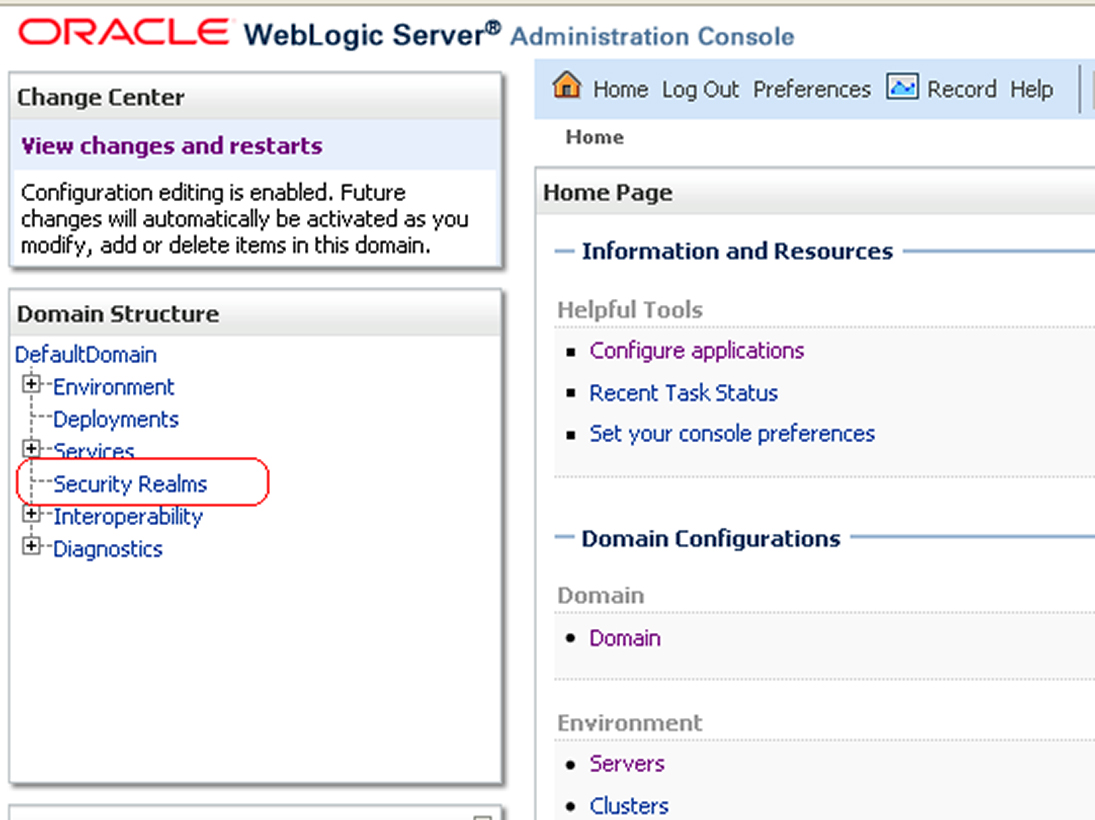Image resolution: width=1095 pixels, height=820 pixels.
Task: Open Deployments in the domain tree
Action: [x=116, y=420]
